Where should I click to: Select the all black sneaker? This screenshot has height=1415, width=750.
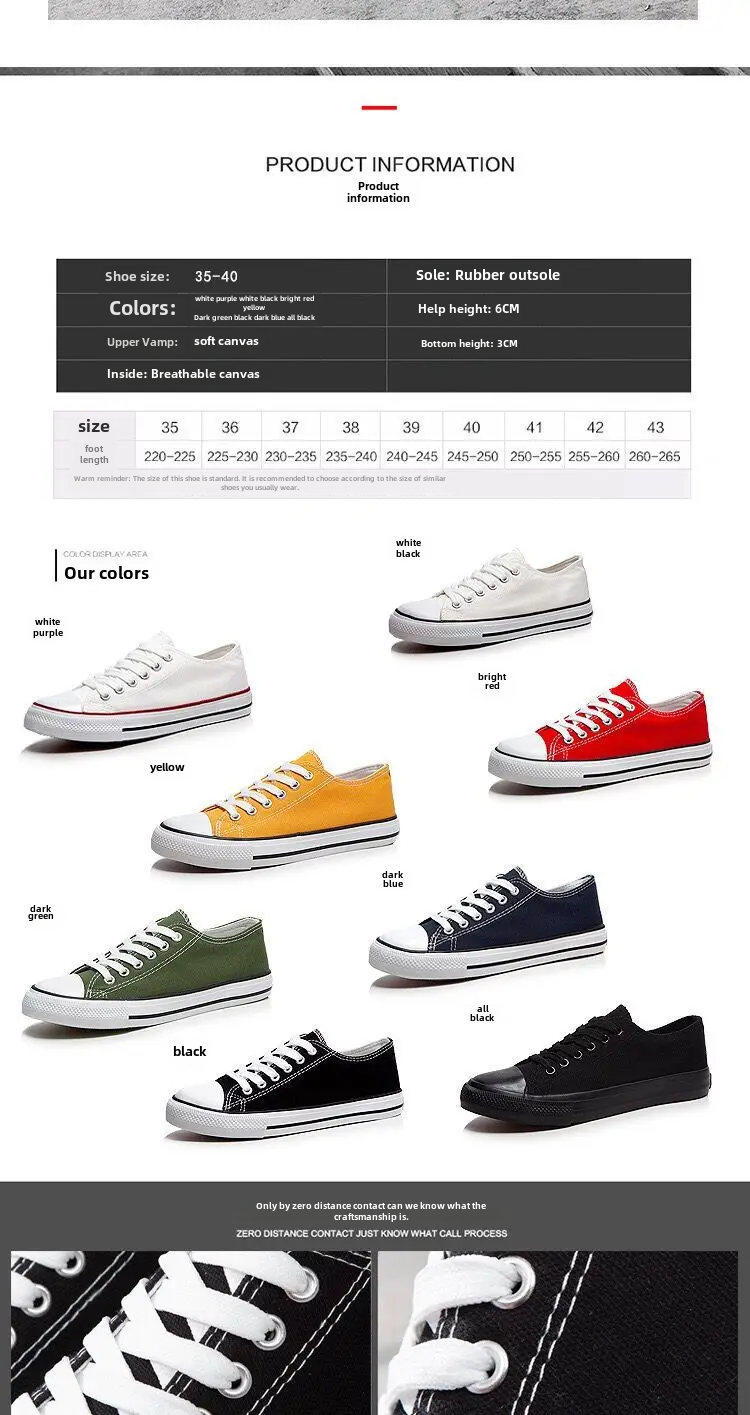pyautogui.click(x=585, y=1069)
